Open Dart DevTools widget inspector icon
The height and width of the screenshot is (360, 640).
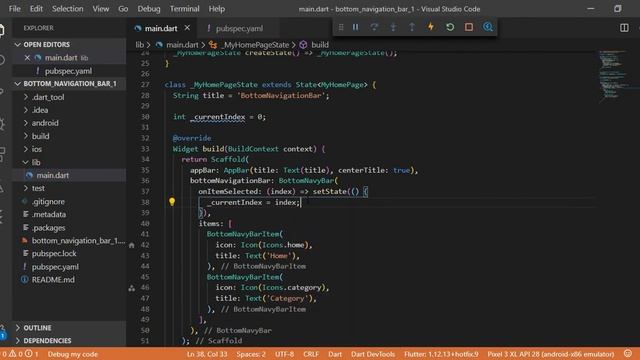[488, 27]
